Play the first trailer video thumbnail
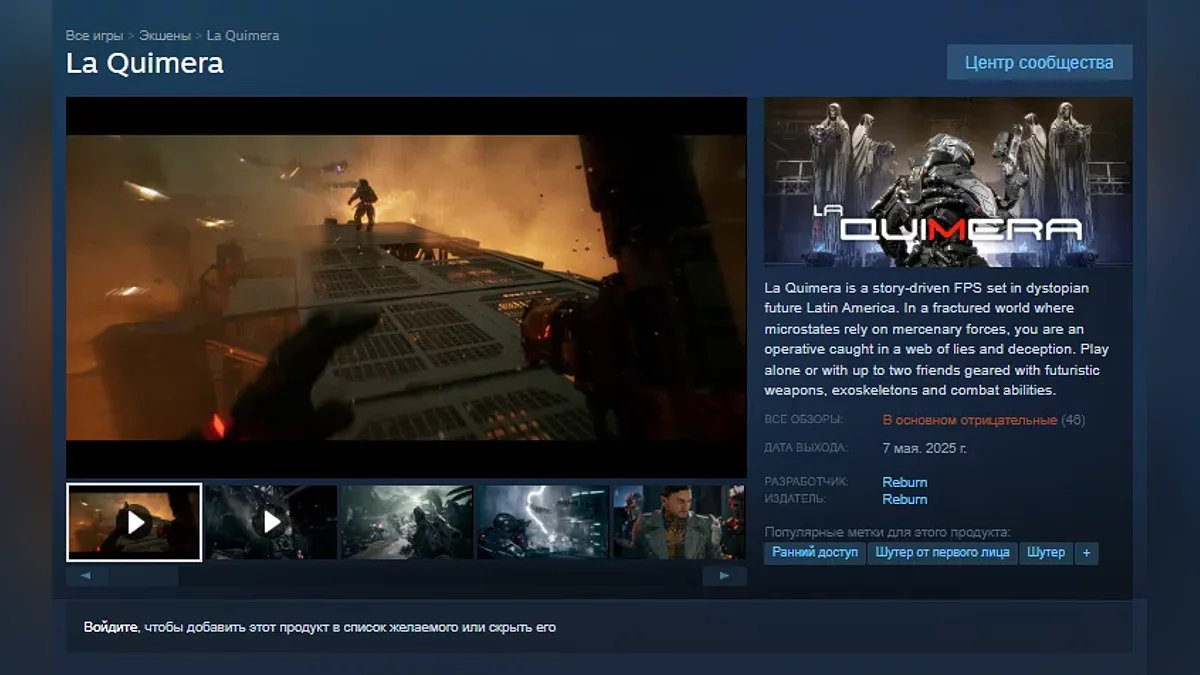This screenshot has height=675, width=1200. (x=134, y=522)
